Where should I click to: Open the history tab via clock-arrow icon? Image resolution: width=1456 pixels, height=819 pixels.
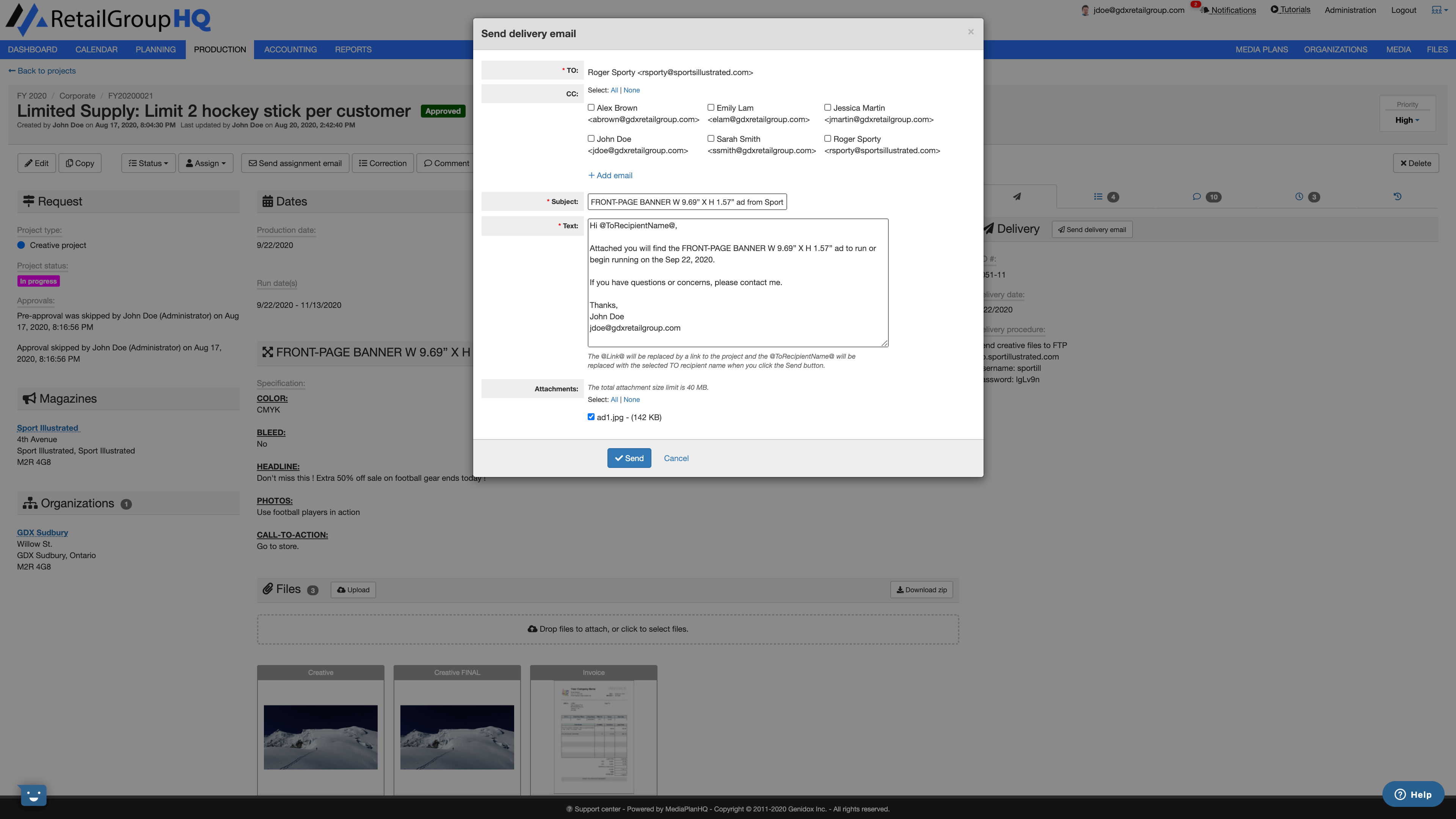pyautogui.click(x=1398, y=196)
